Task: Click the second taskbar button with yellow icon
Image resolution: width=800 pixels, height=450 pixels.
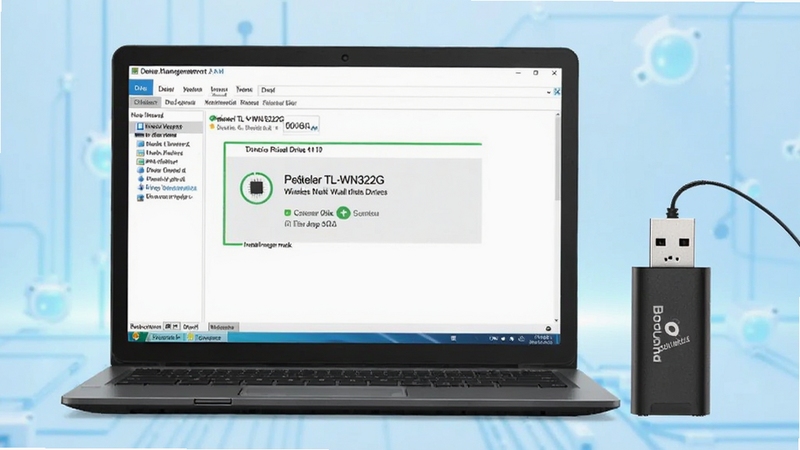Action: [x=205, y=337]
